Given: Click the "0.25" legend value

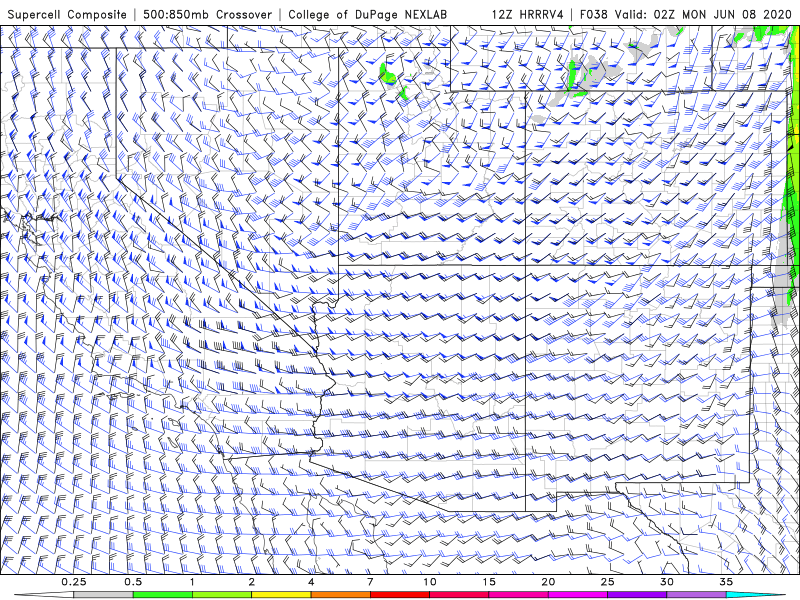Looking at the screenshot, I should (x=74, y=582).
